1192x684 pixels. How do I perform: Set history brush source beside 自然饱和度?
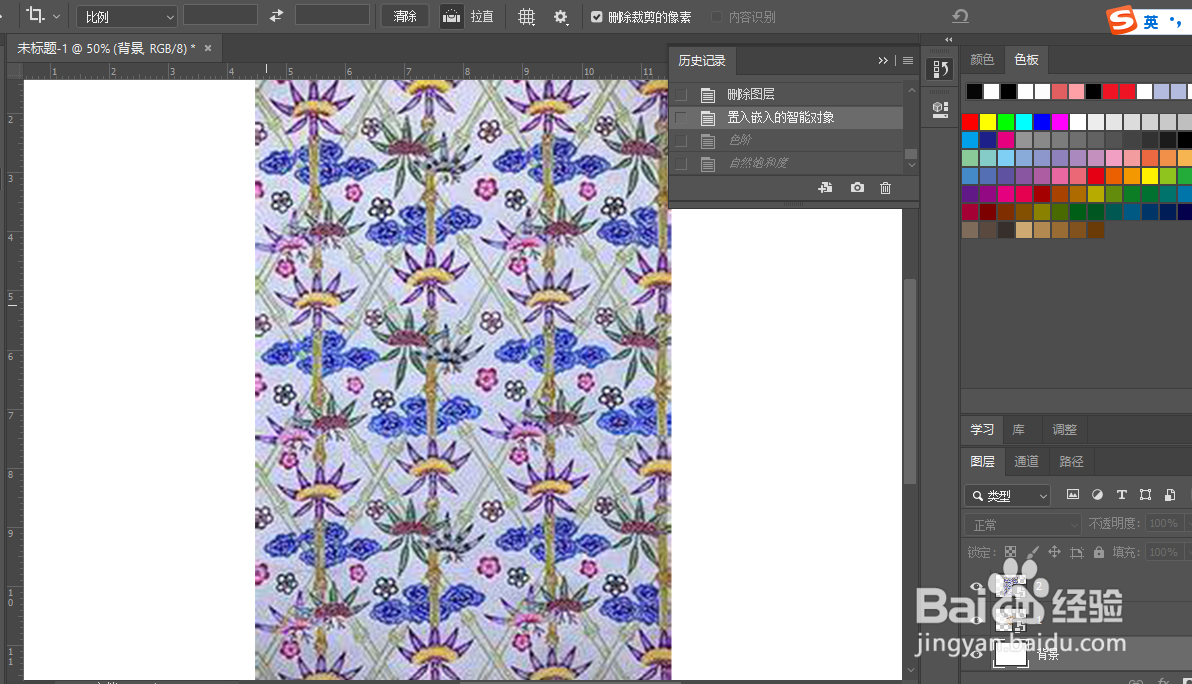point(681,163)
